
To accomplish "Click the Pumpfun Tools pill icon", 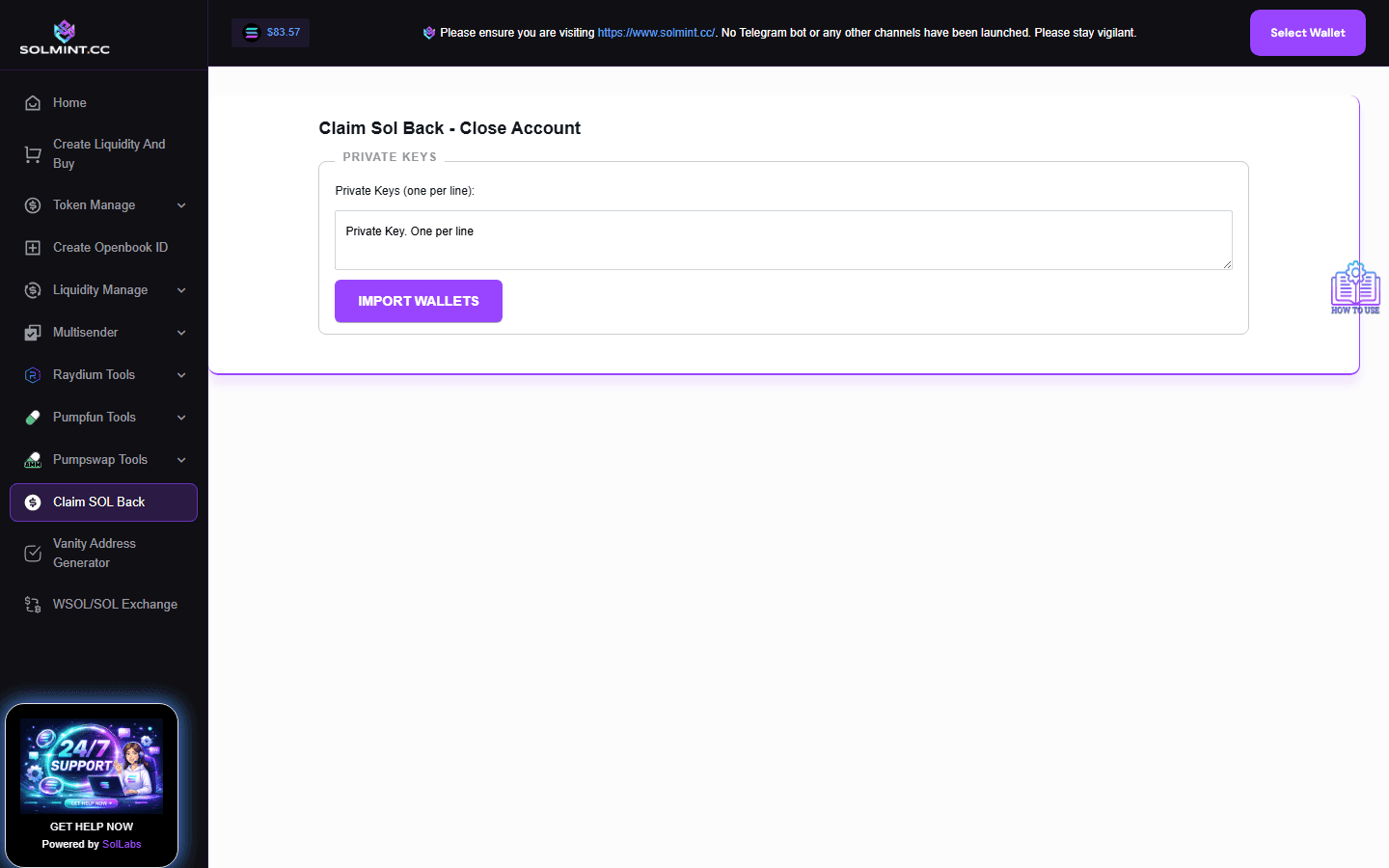I will tap(32, 417).
